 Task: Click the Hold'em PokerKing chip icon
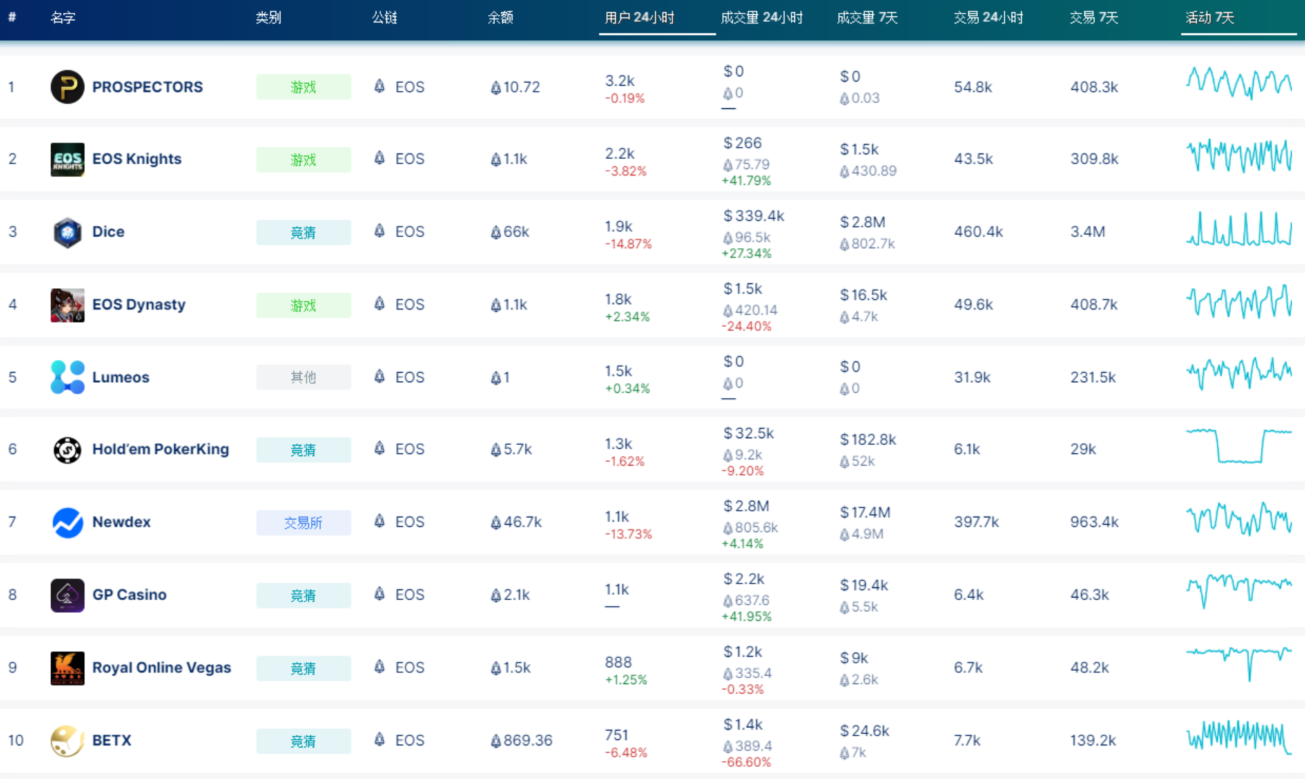(68, 450)
